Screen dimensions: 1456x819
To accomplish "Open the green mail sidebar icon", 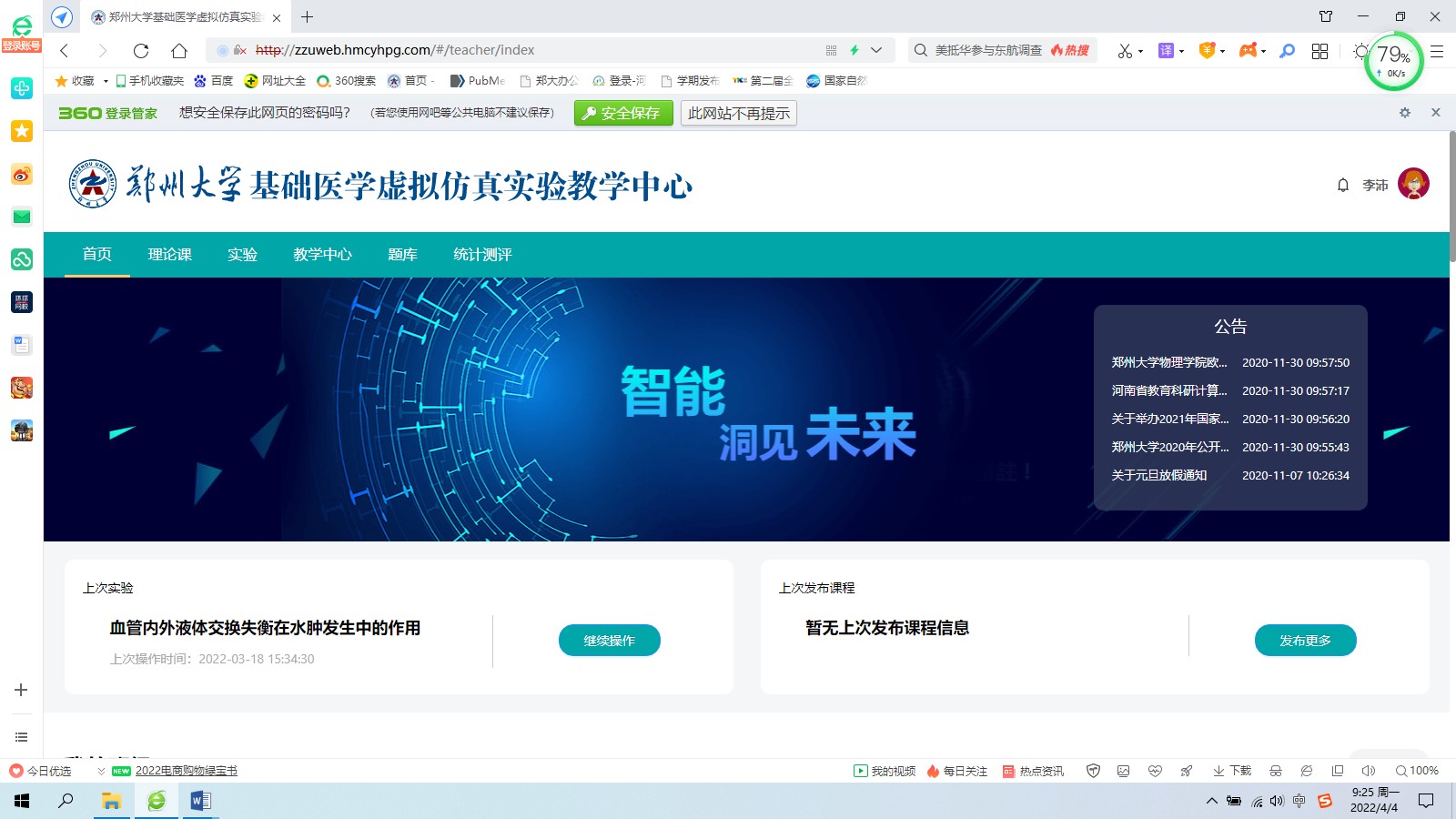I will 22,217.
